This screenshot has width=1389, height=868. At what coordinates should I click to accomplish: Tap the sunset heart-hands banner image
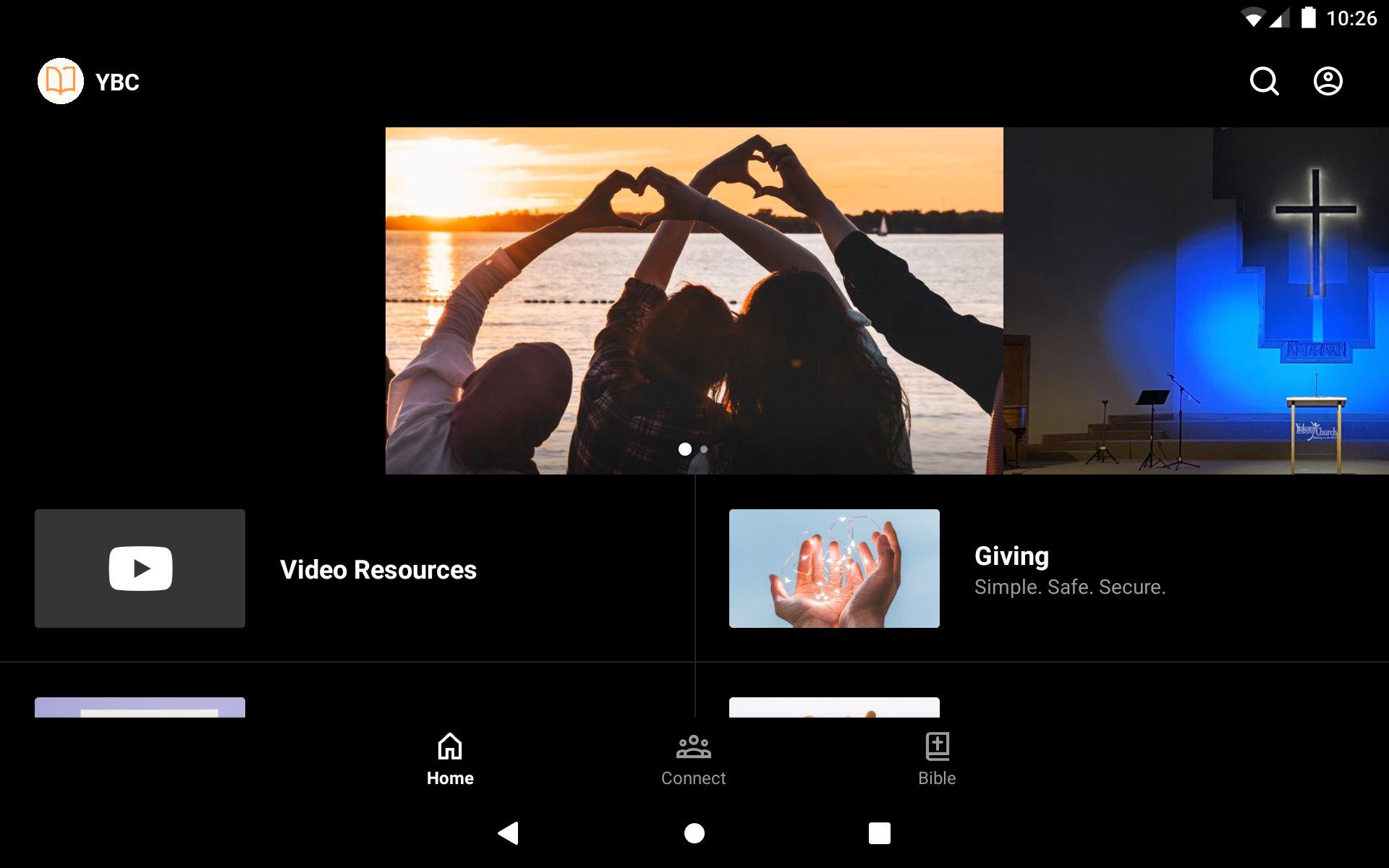click(693, 289)
